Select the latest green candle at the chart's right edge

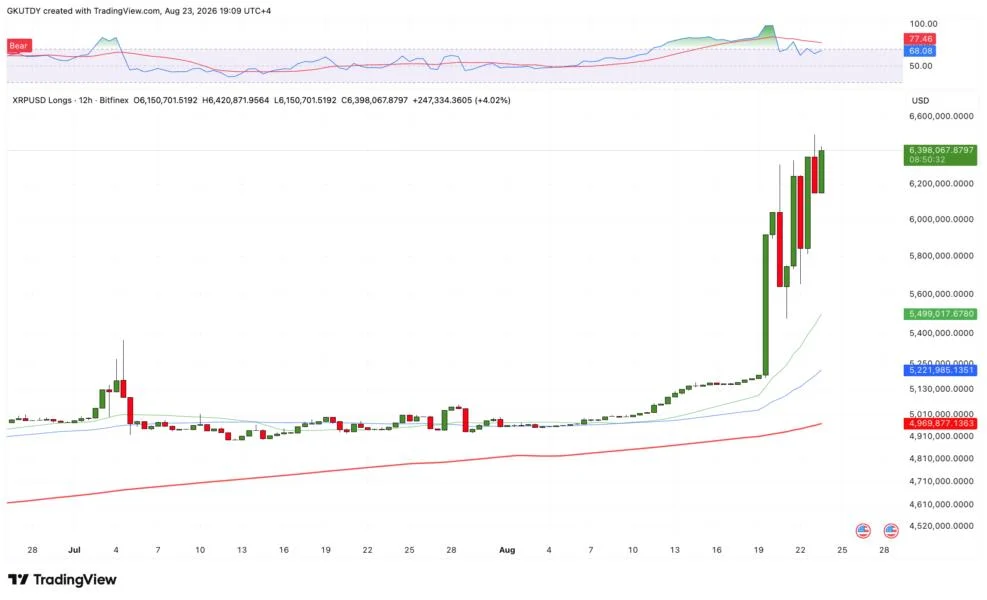[x=821, y=171]
